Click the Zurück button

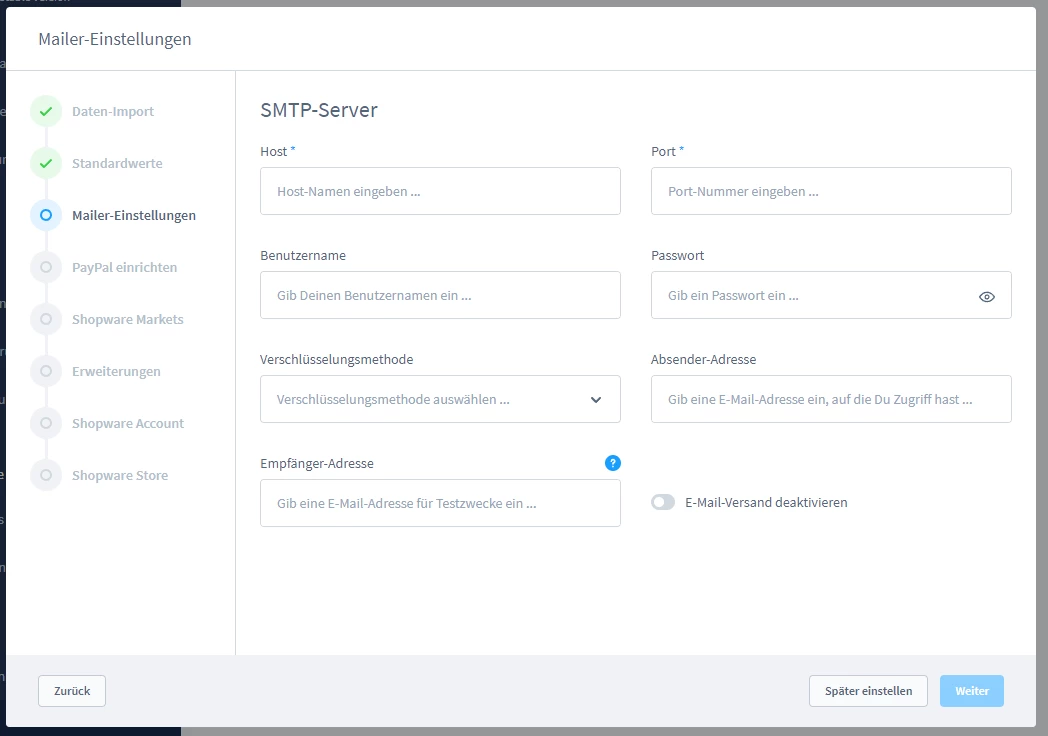click(72, 691)
